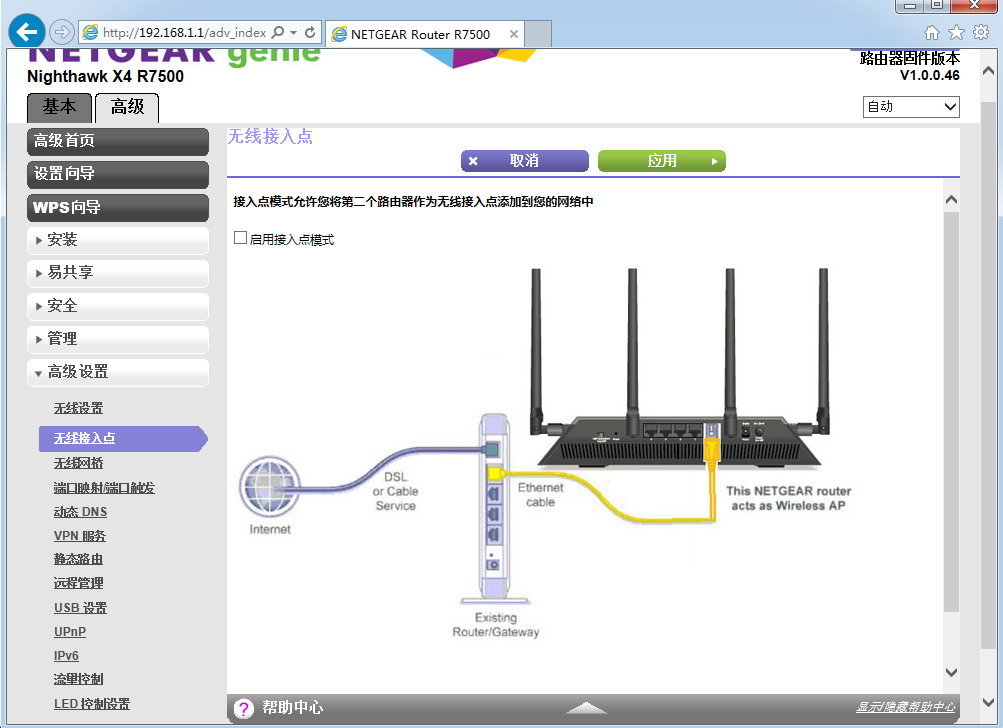Click the help center question mark icon
The height and width of the screenshot is (728, 1003).
pos(244,708)
